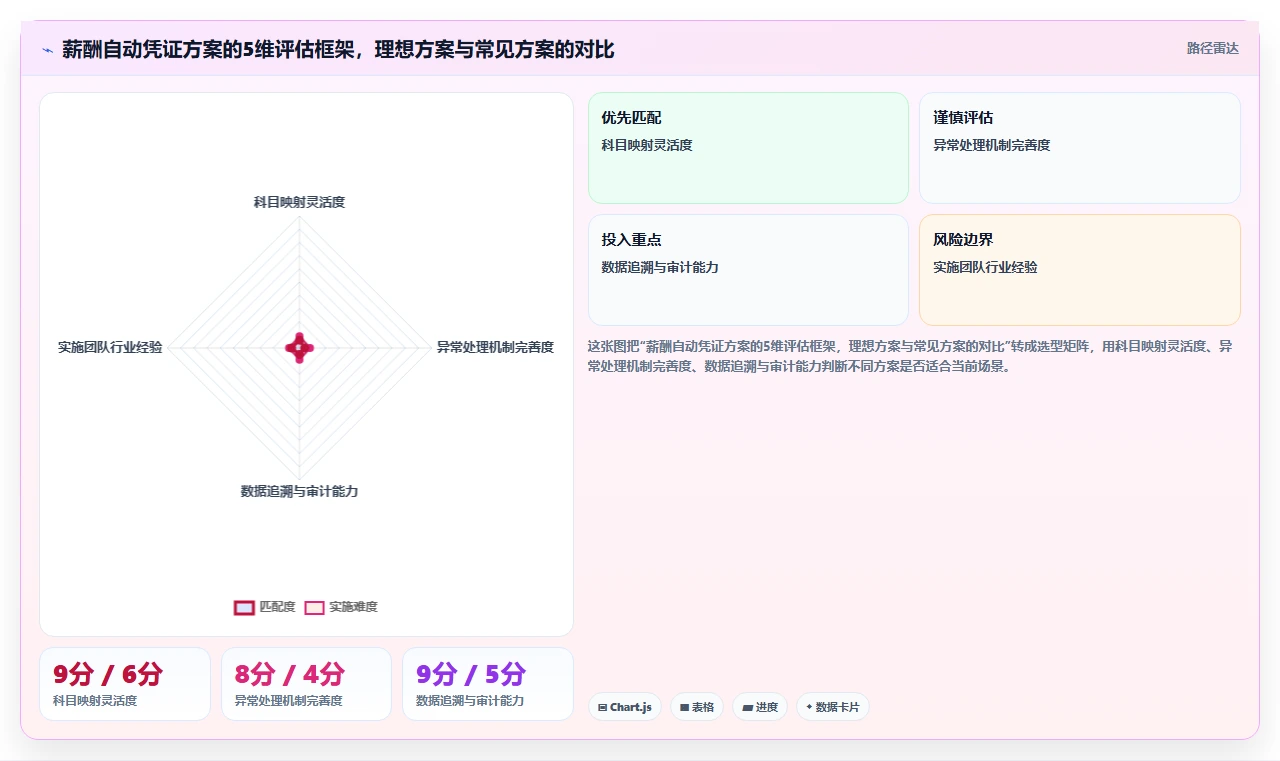
Task: Click 科目映射灵活度 text in 优先匹配 card
Action: (x=647, y=145)
